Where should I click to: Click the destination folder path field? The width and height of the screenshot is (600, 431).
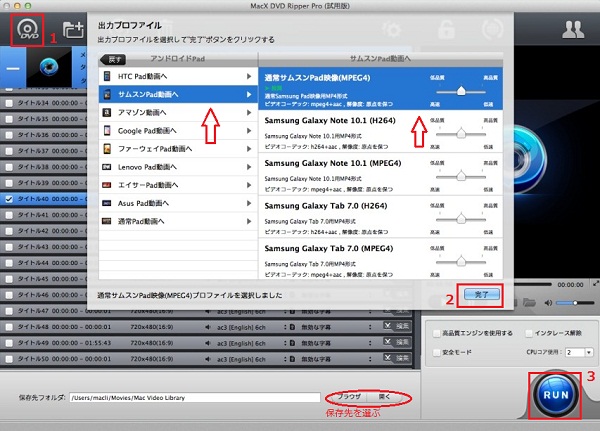(195, 398)
